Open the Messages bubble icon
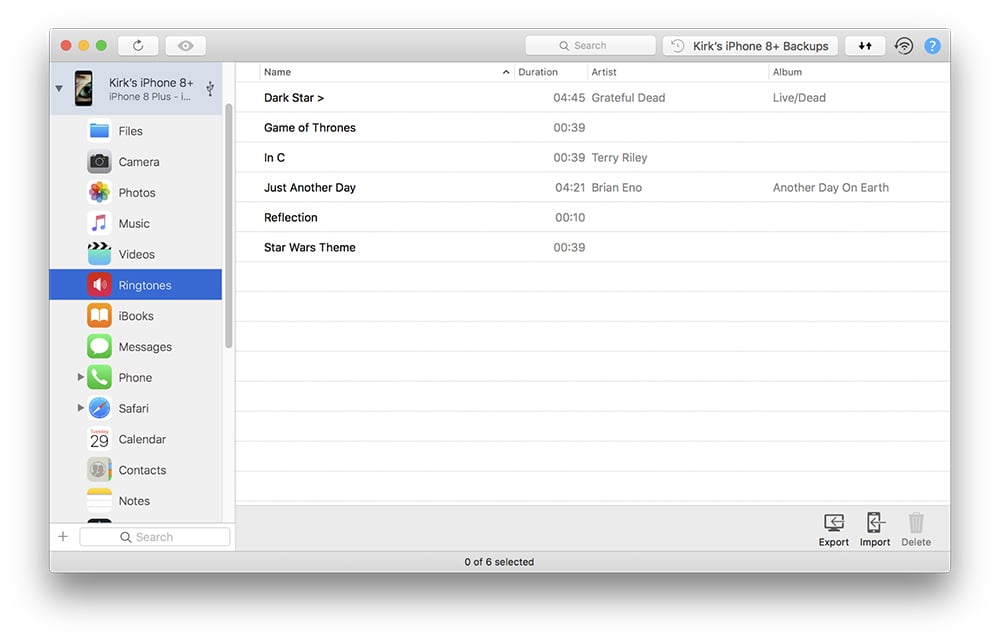Viewport: 1000px width, 643px height. 99,346
